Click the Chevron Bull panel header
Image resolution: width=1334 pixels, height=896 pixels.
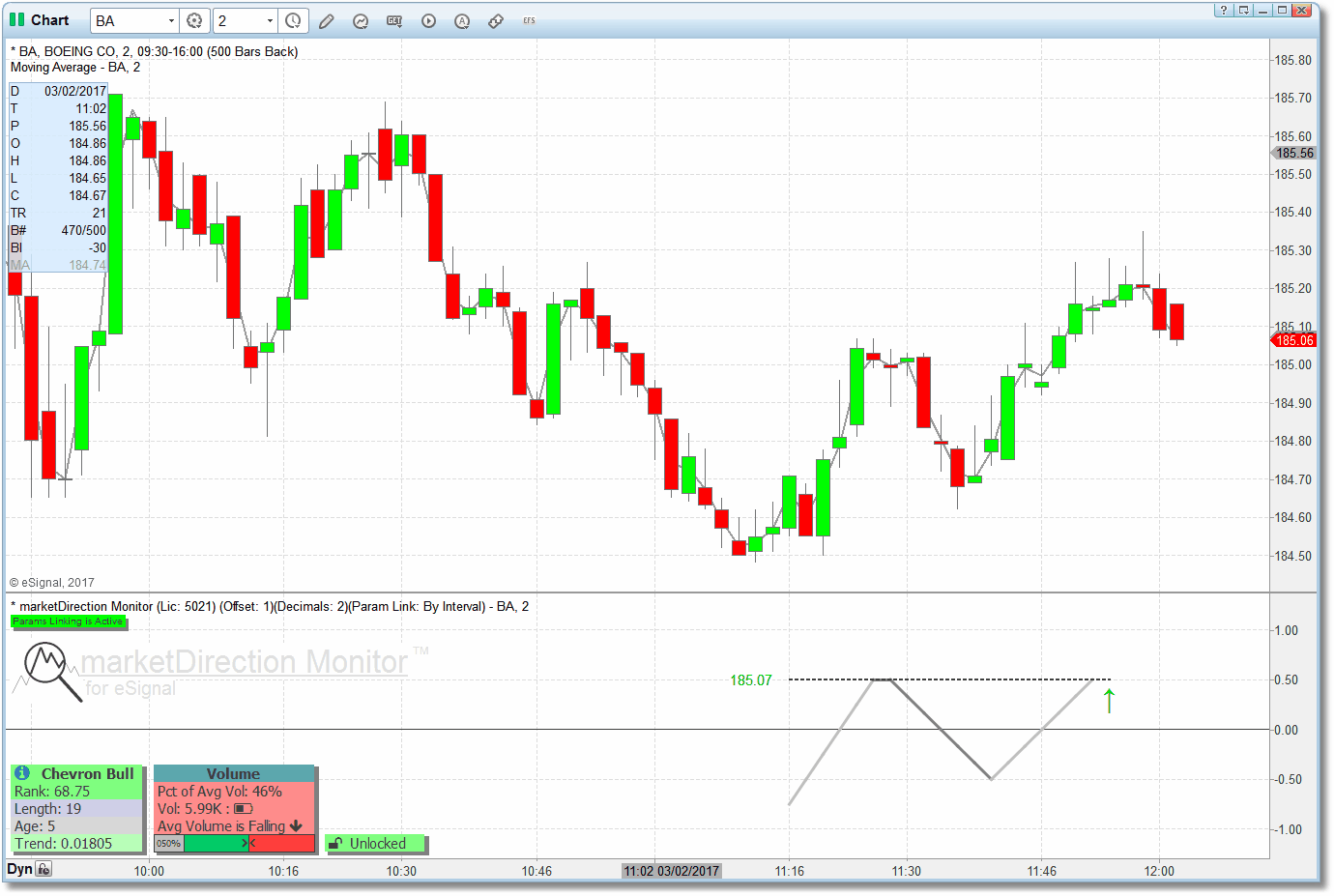coord(77,773)
